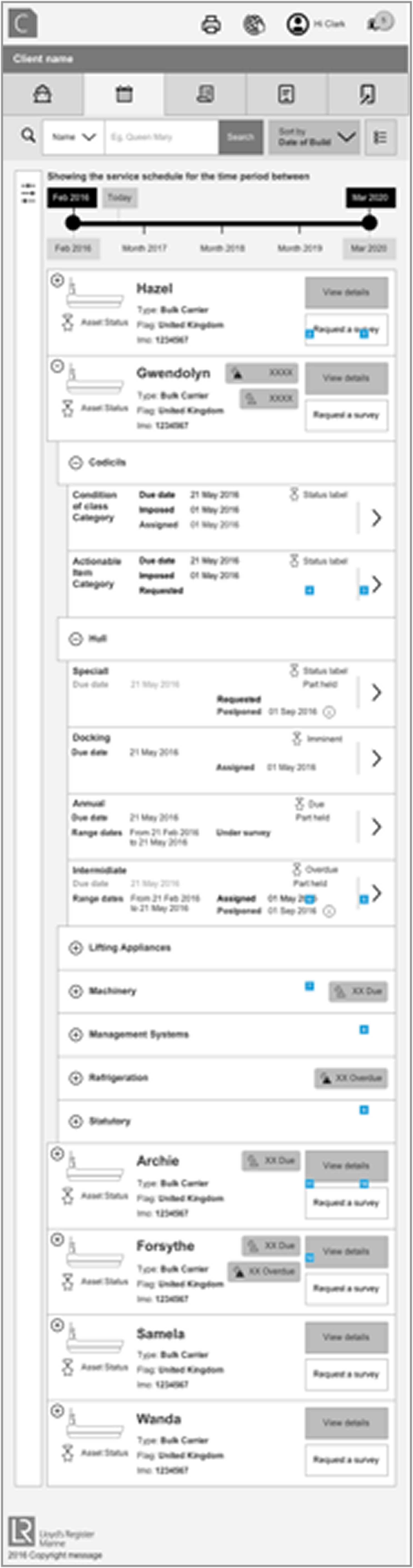Click the magnifier search icon
The height and width of the screenshot is (1568, 413).
[x=28, y=135]
